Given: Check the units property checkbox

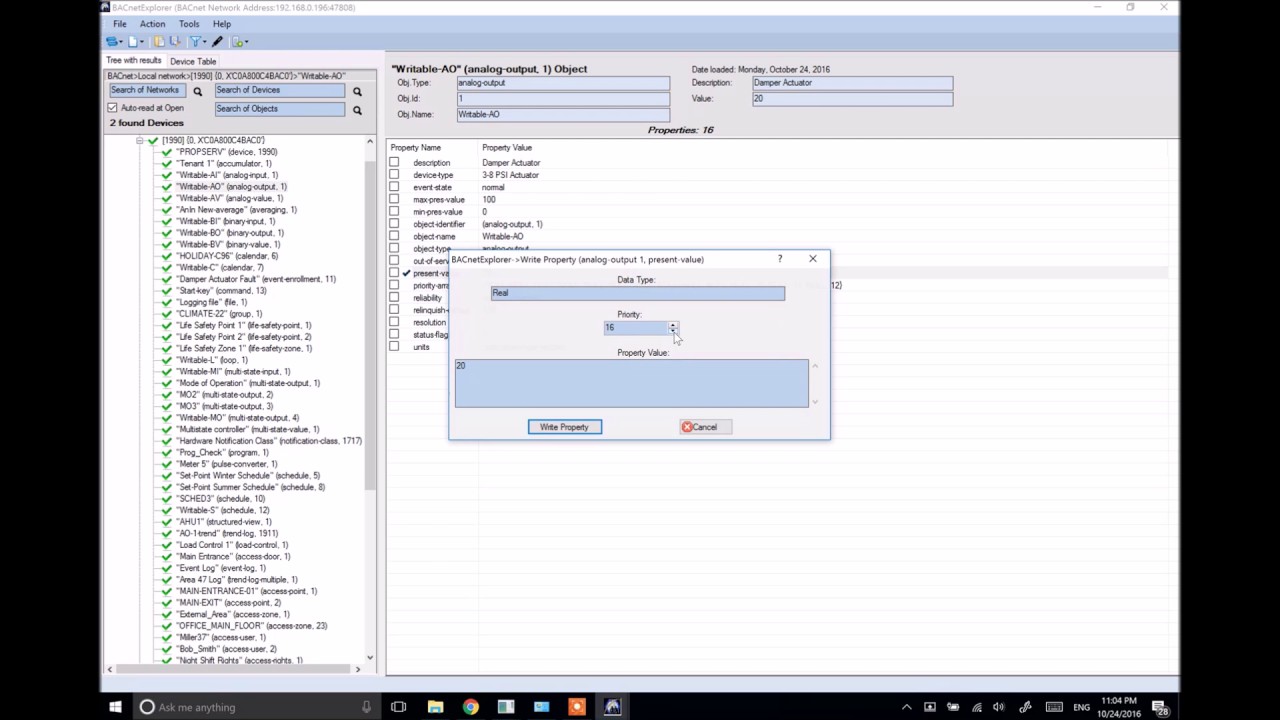Looking at the screenshot, I should click(394, 347).
